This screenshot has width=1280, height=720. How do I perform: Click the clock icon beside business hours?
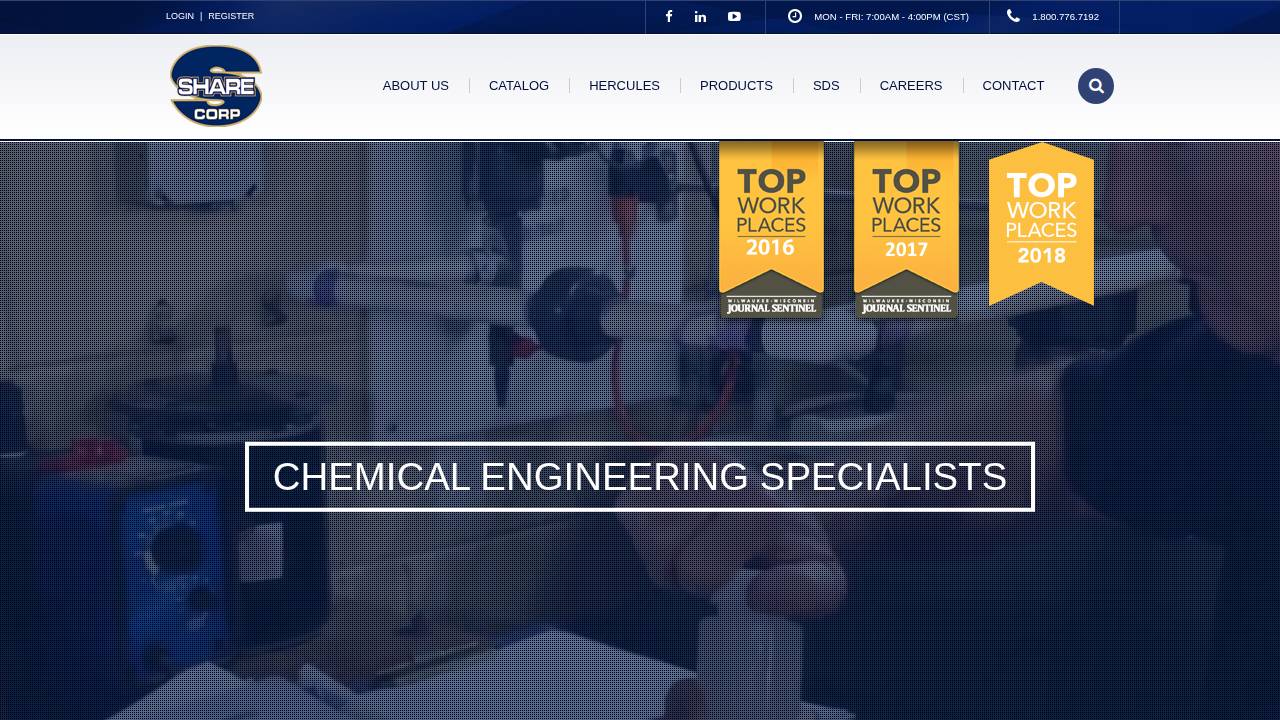(x=795, y=16)
